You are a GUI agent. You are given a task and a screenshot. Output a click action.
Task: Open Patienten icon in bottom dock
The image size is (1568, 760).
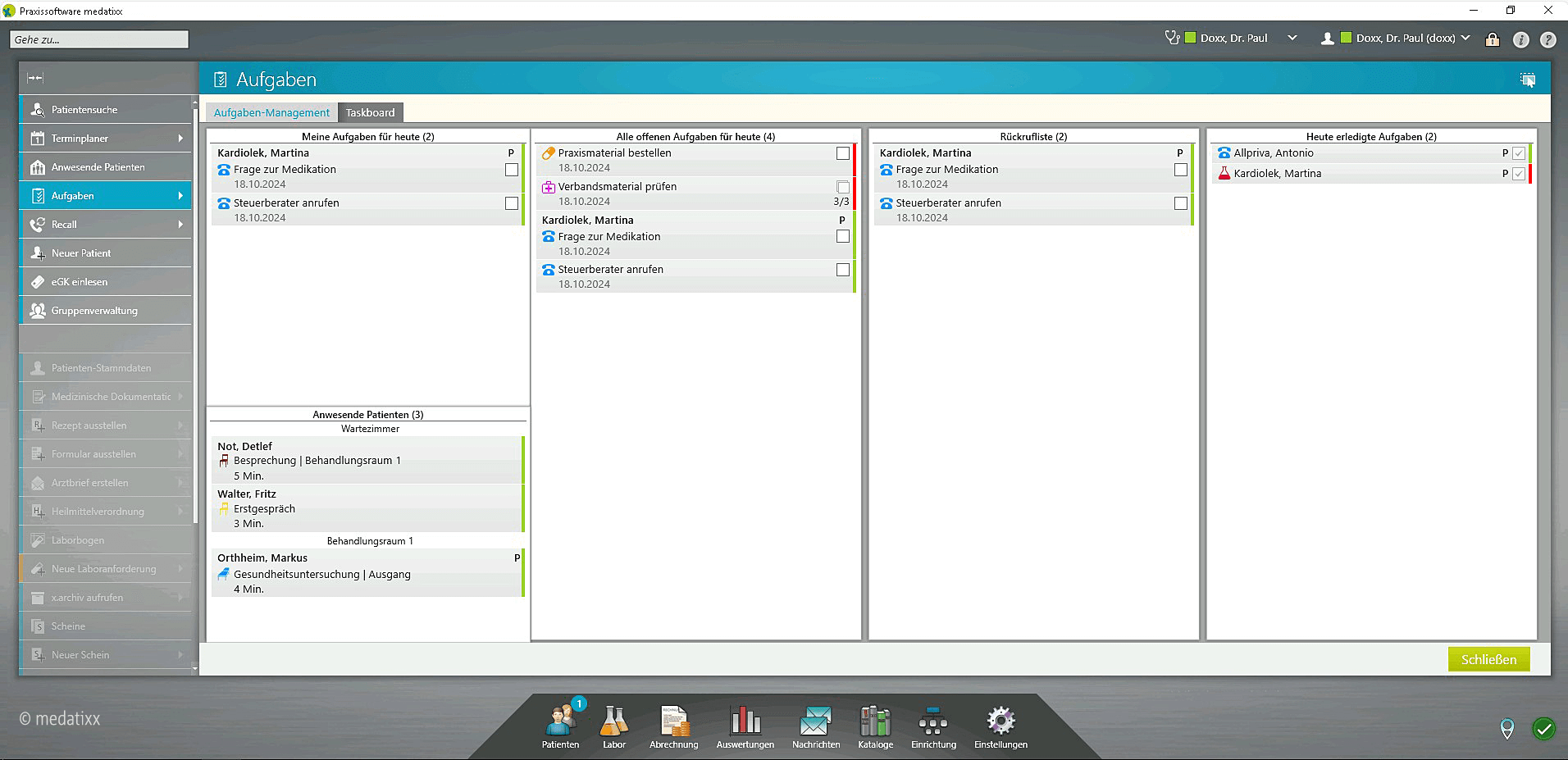pyautogui.click(x=561, y=726)
